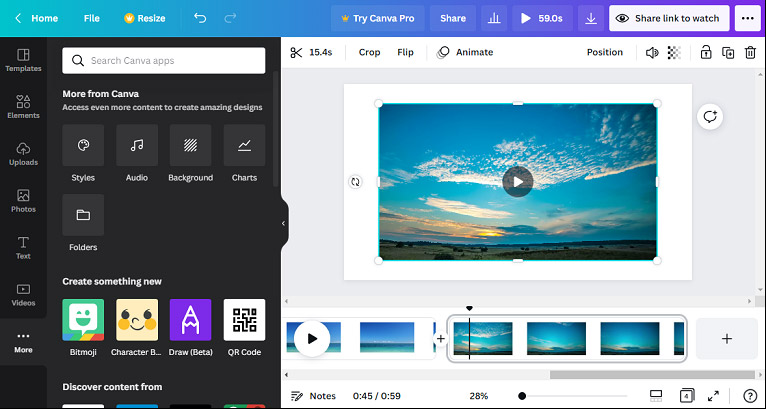This screenshot has width=766, height=409.
Task: Open the Uploads panel
Action: [23, 154]
